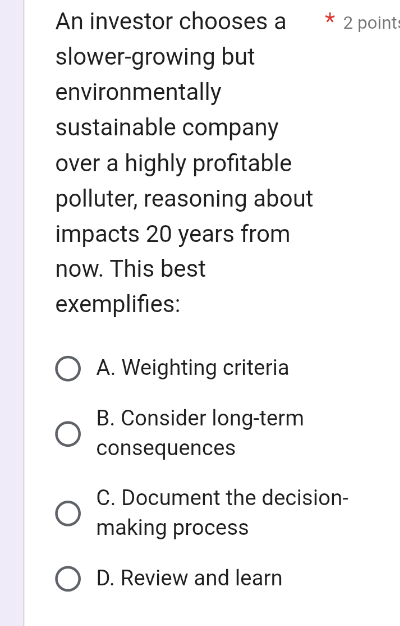Click the word 'consequences' in option B
Image resolution: width=400 pixels, height=626 pixels.
point(166,448)
